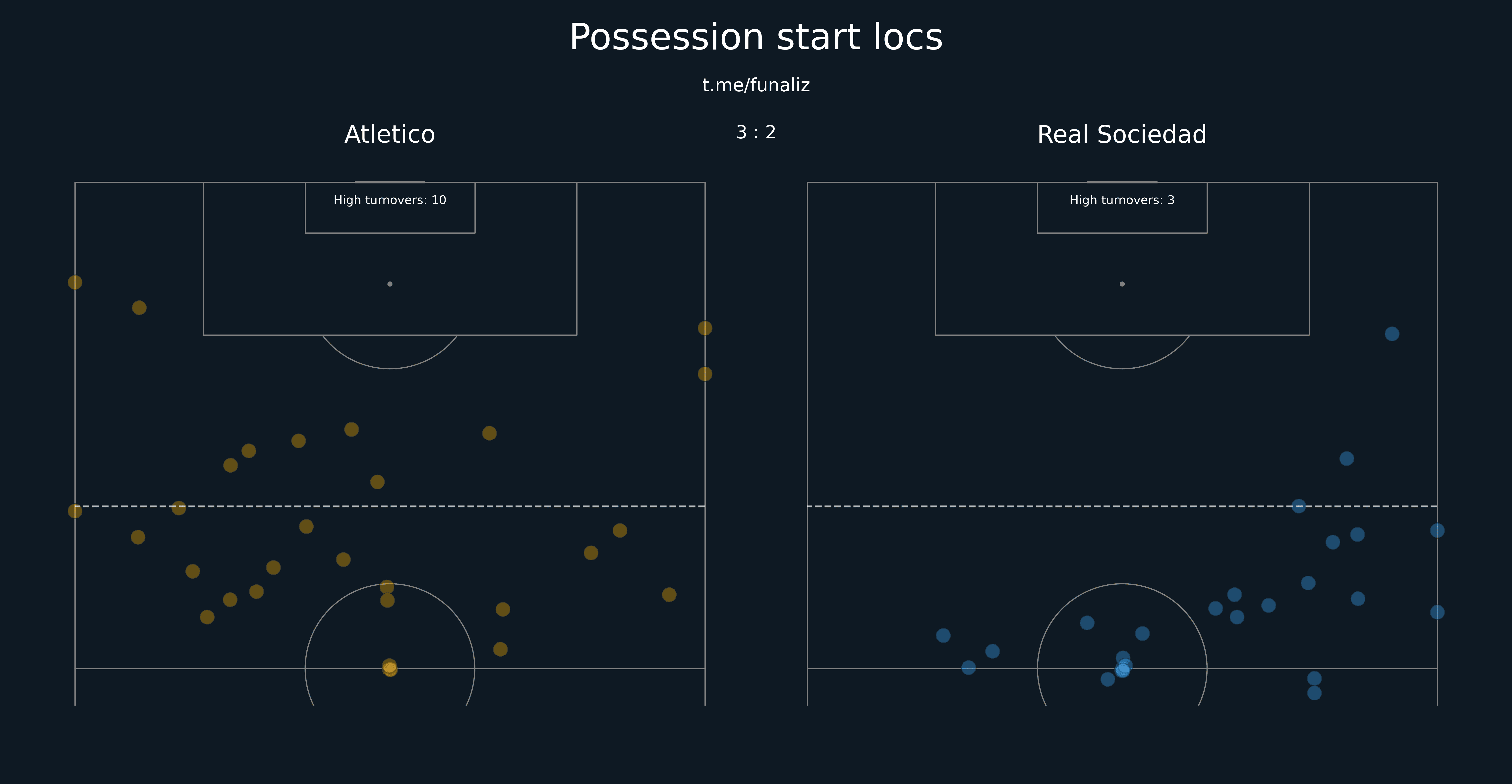Click Real Sociedad's leftmost blue dot
This screenshot has width=1512, height=784.
[x=943, y=635]
